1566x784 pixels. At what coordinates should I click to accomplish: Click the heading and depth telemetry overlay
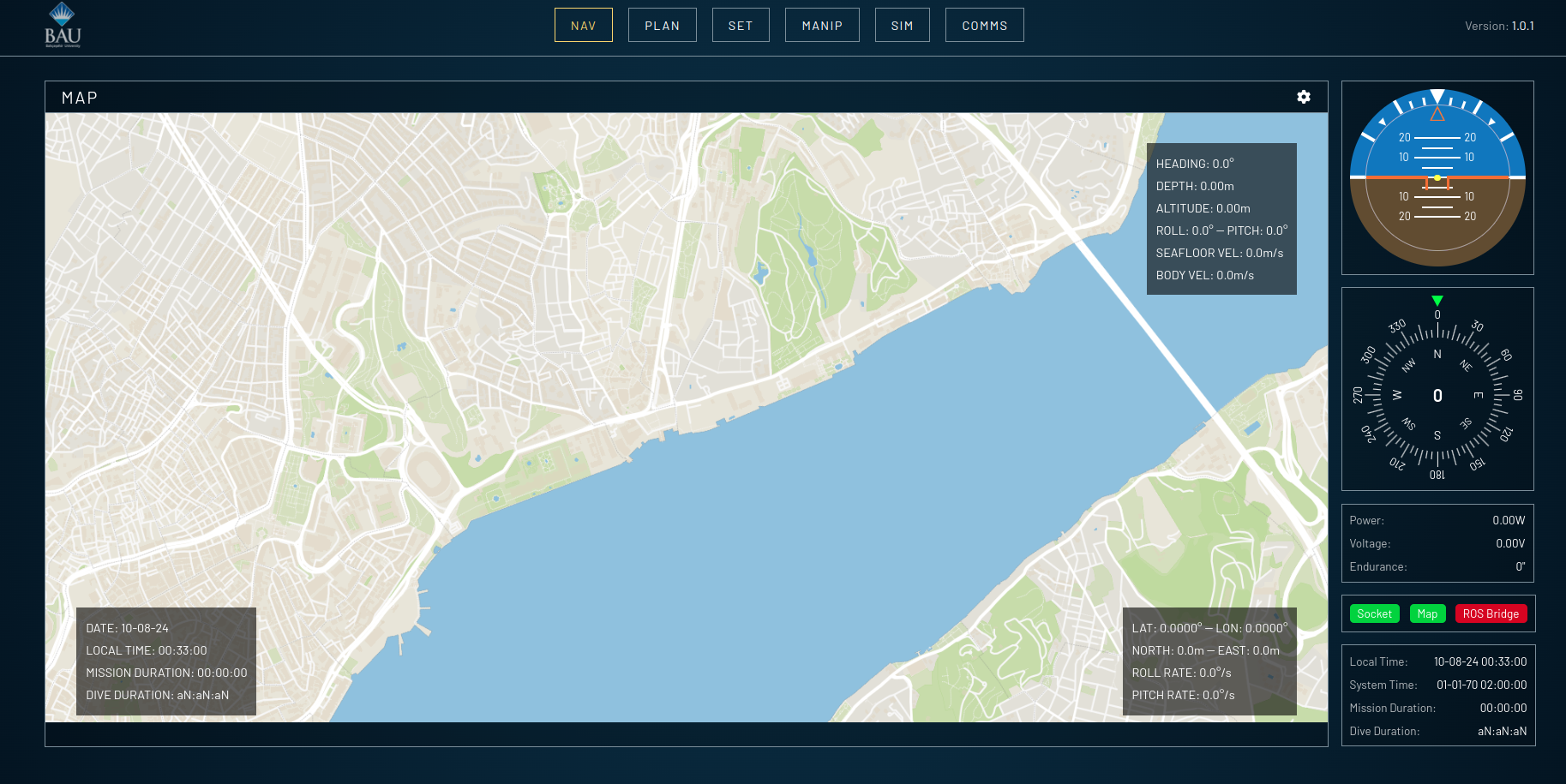click(1221, 219)
